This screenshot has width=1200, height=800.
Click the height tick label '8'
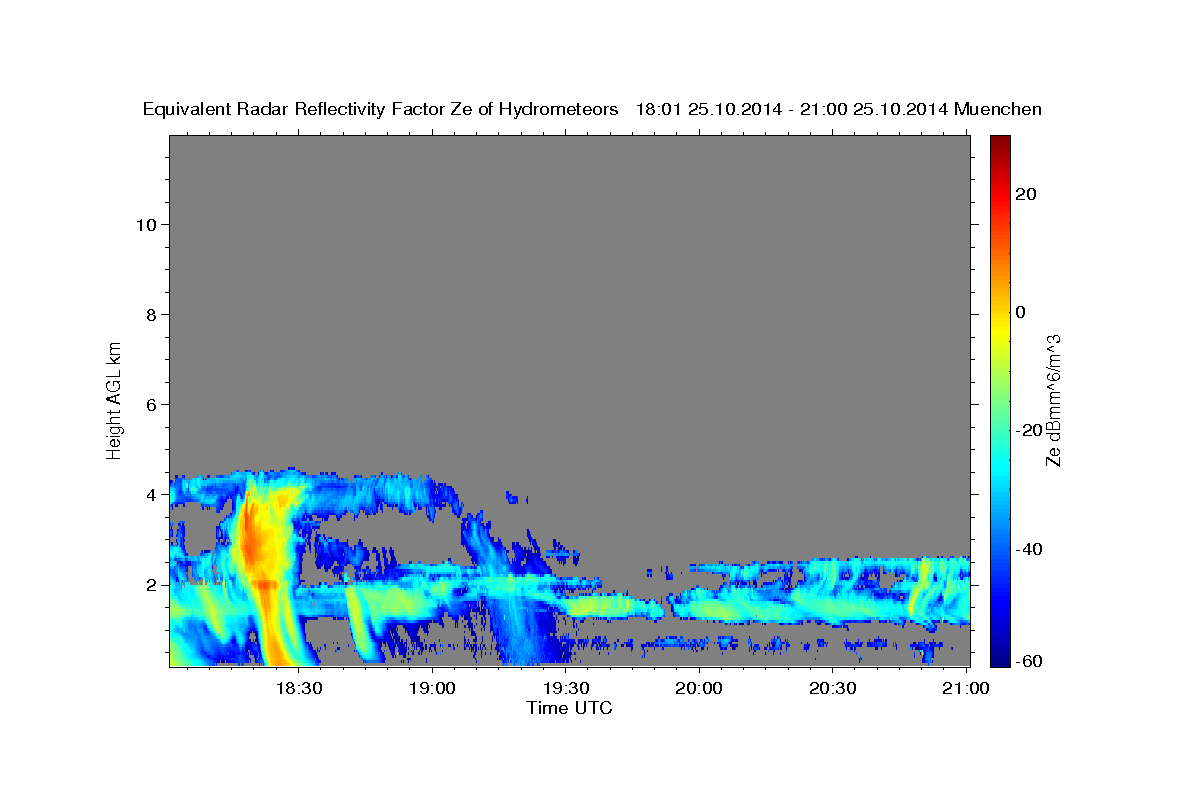pos(149,314)
